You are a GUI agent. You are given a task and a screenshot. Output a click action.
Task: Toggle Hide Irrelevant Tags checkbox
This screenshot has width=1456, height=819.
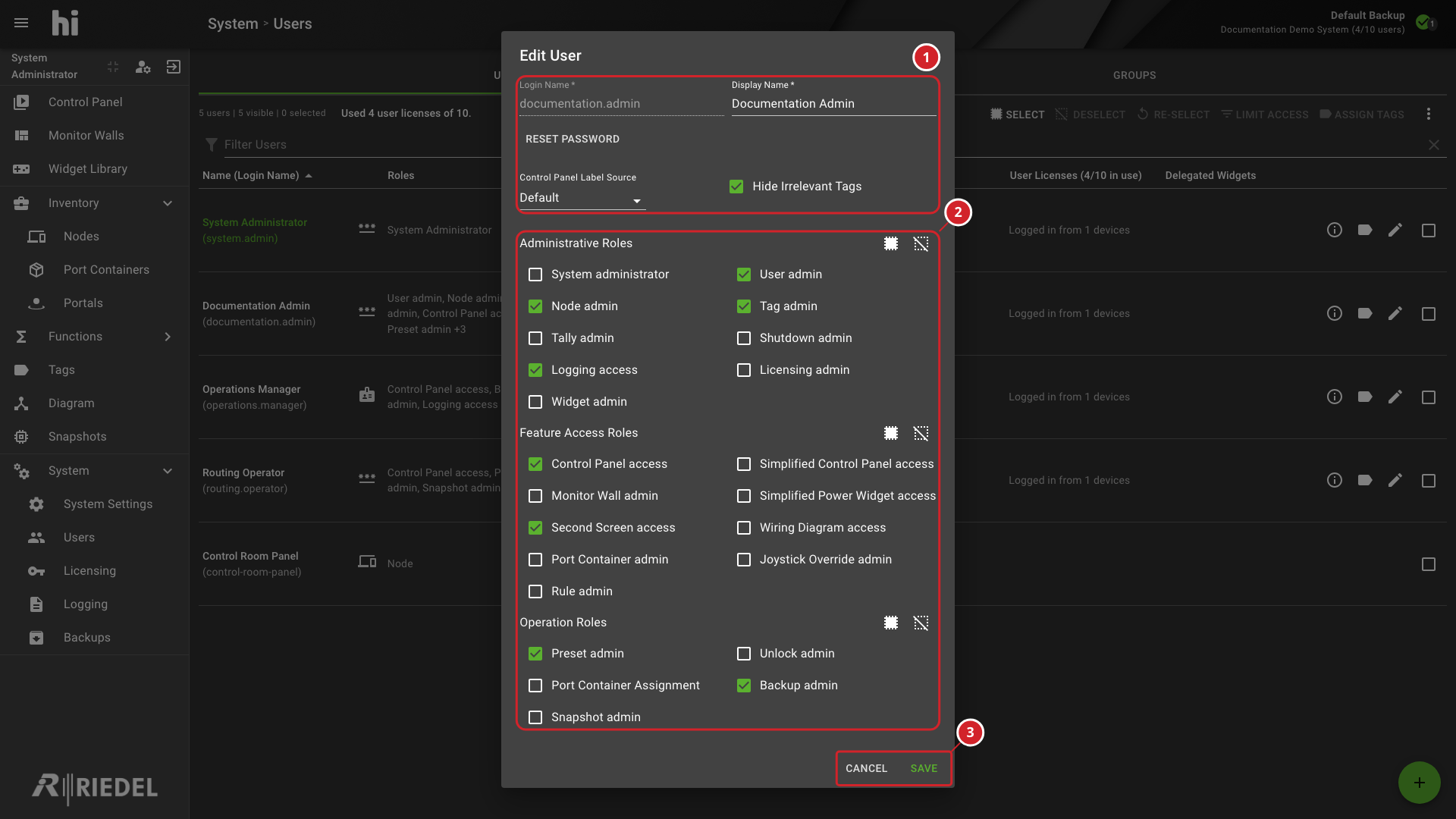click(736, 187)
